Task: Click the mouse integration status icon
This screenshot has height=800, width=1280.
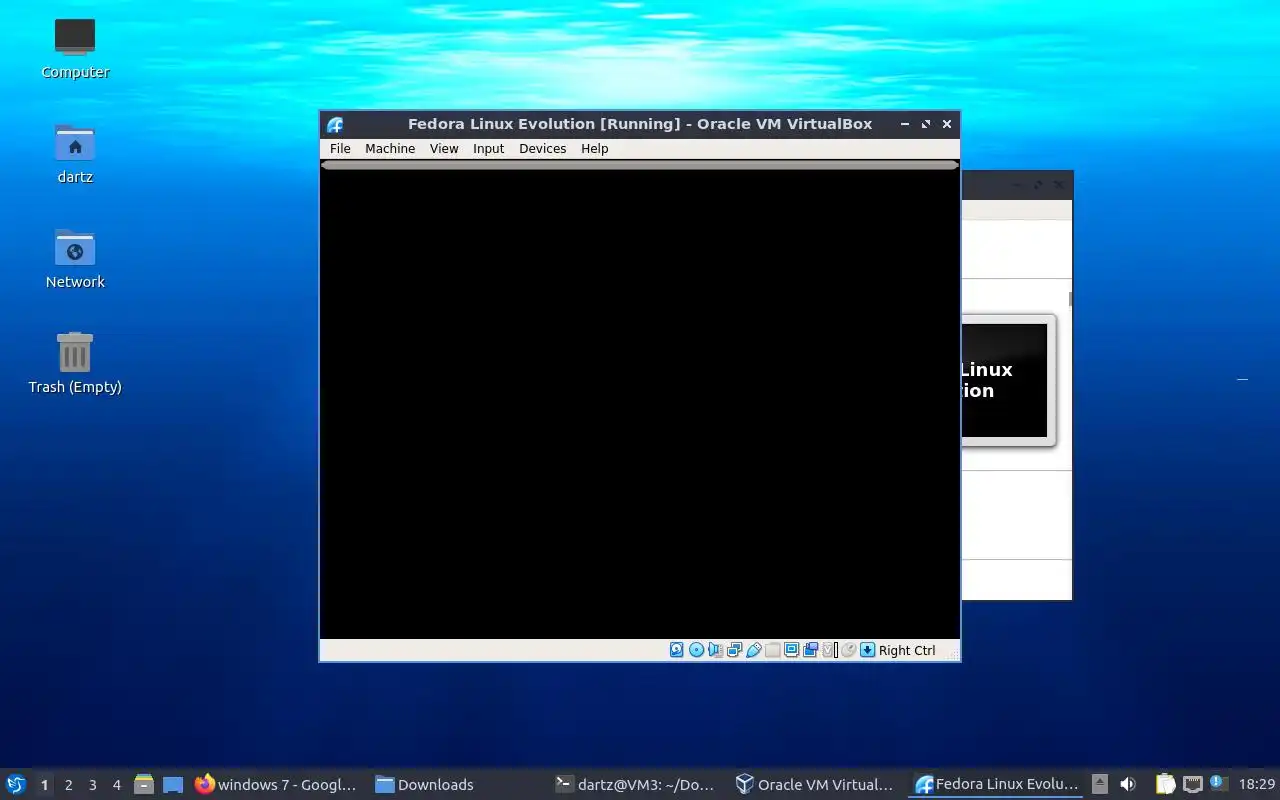Action: 848,650
